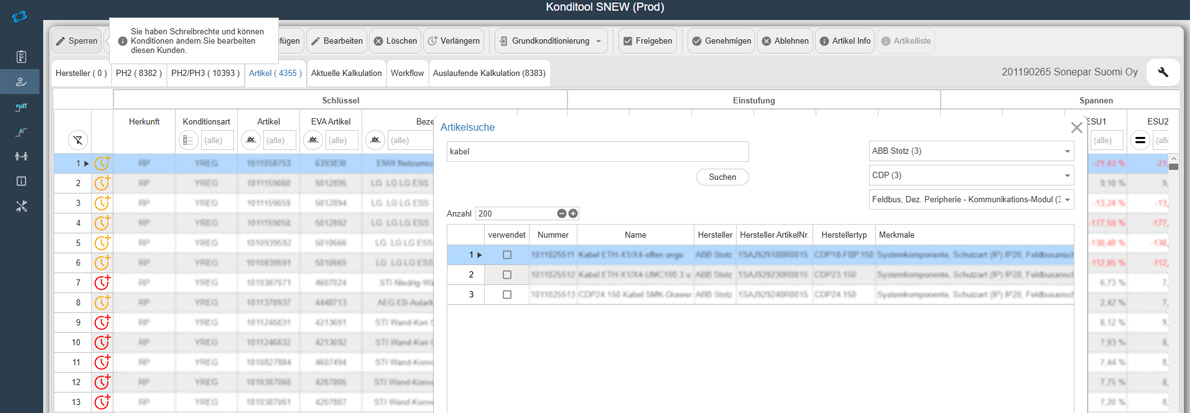Click the Konditionsart (alle) filter field
The image size is (1190, 413).
(x=217, y=140)
